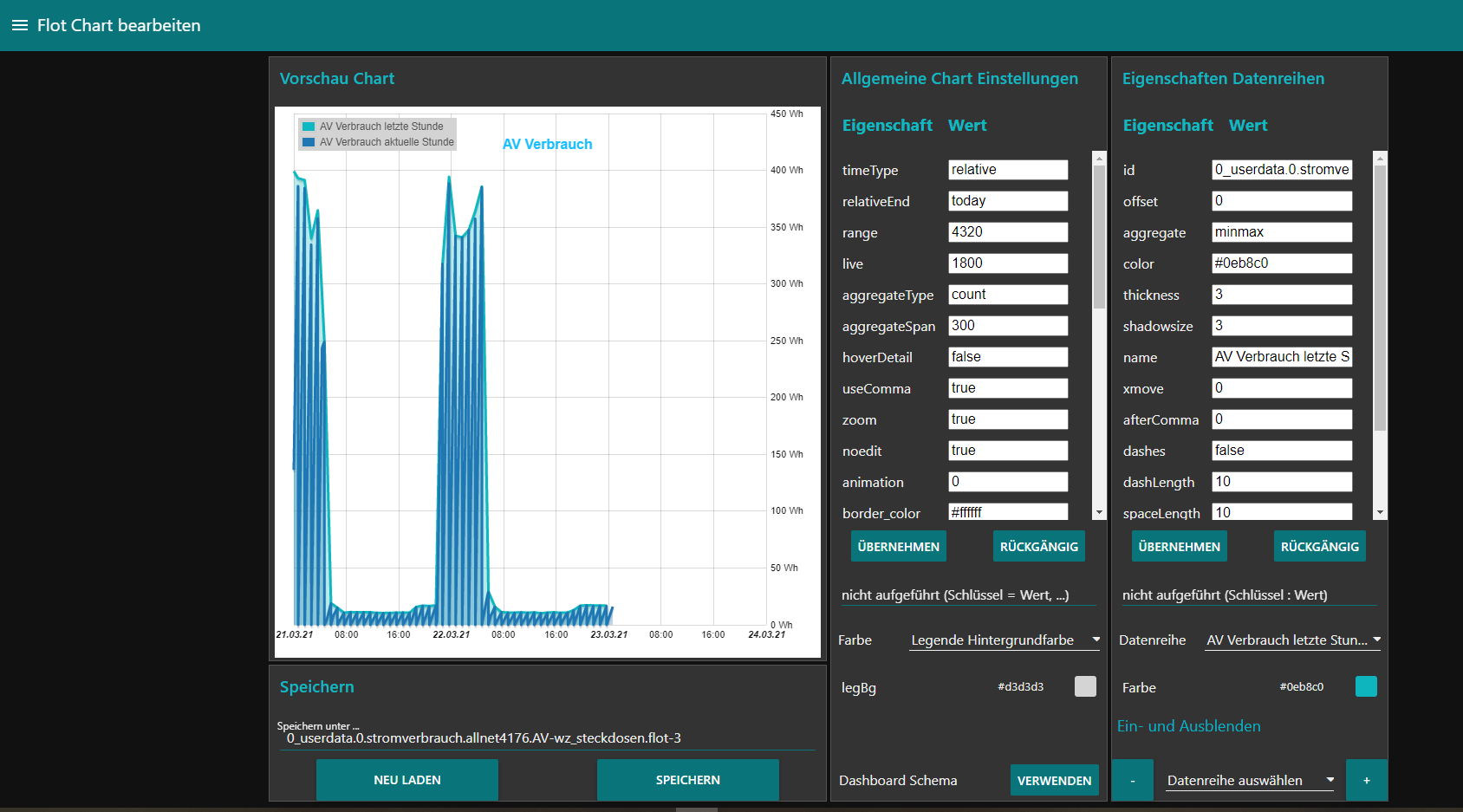1463x812 pixels.
Task: Edit the data series id field
Action: click(x=1282, y=170)
